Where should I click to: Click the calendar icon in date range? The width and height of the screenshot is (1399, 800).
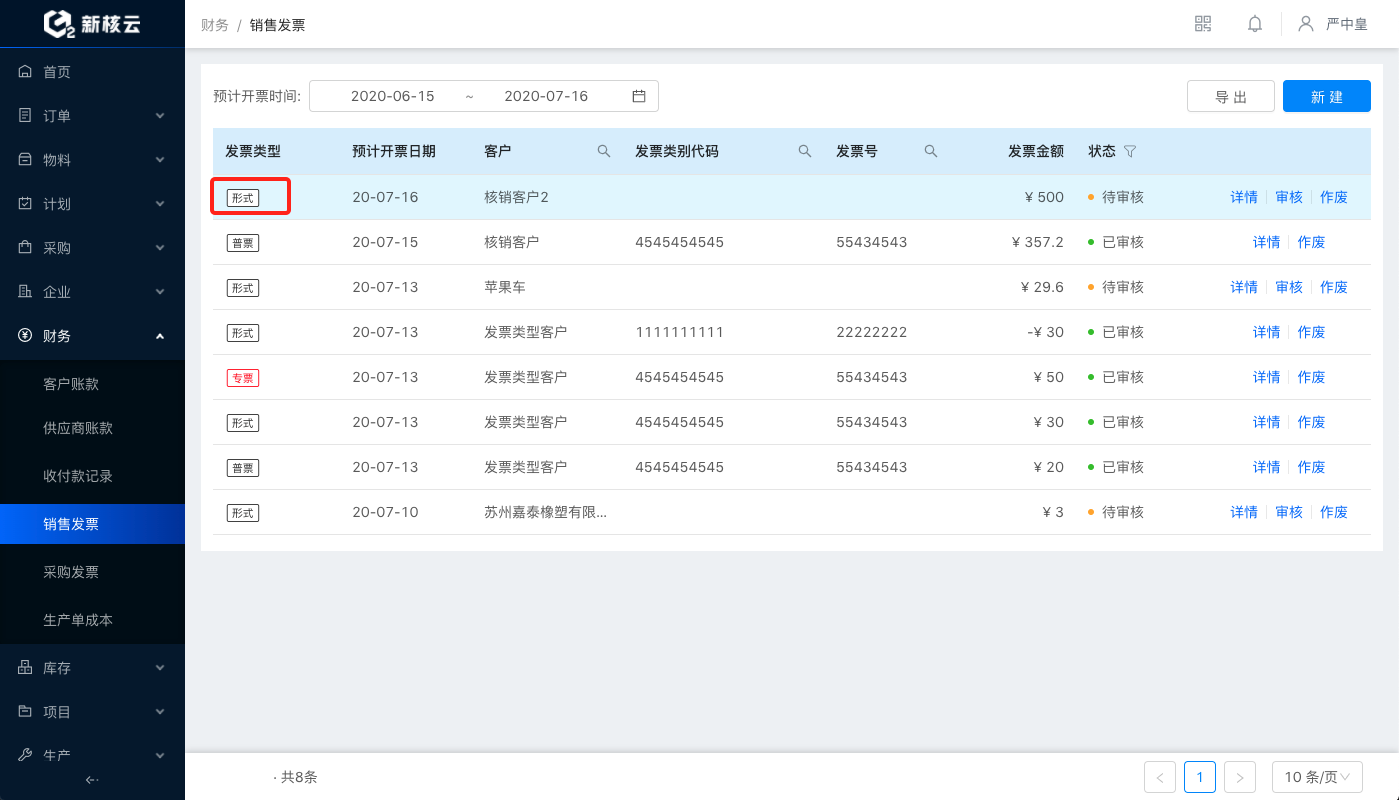pyautogui.click(x=639, y=96)
